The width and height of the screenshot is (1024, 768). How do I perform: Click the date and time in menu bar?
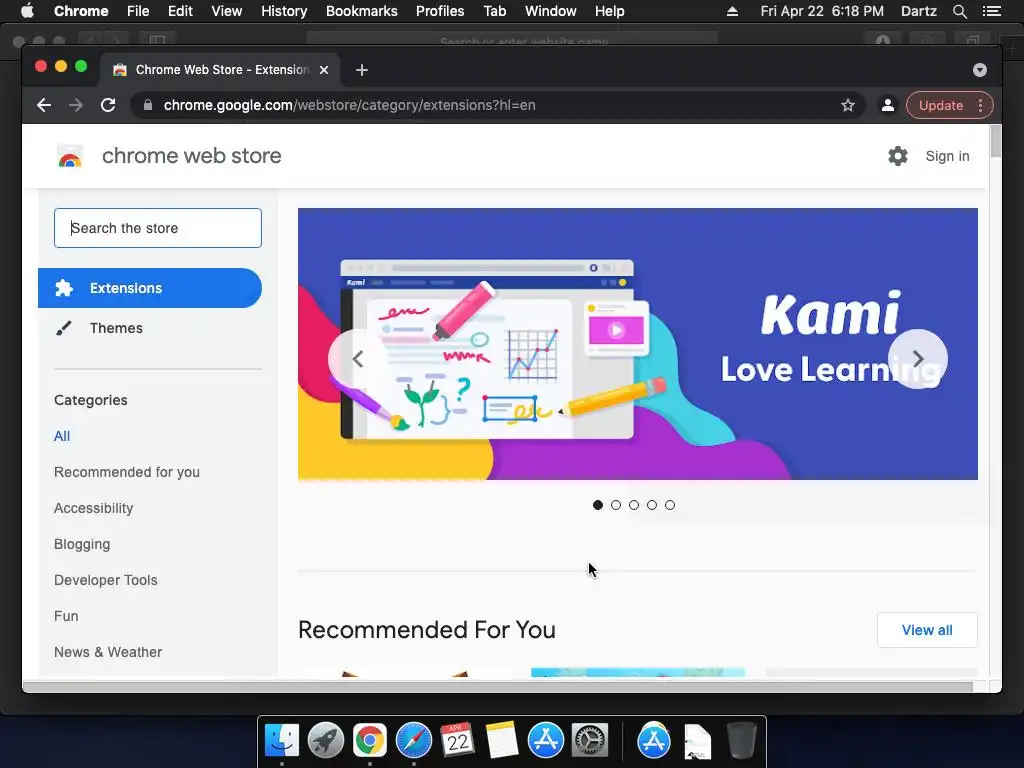822,11
